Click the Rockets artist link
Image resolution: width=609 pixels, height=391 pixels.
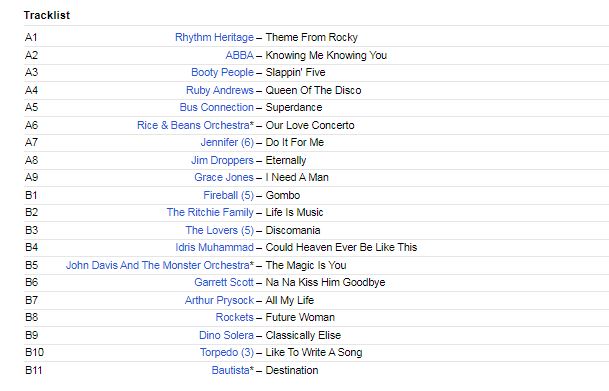point(235,317)
